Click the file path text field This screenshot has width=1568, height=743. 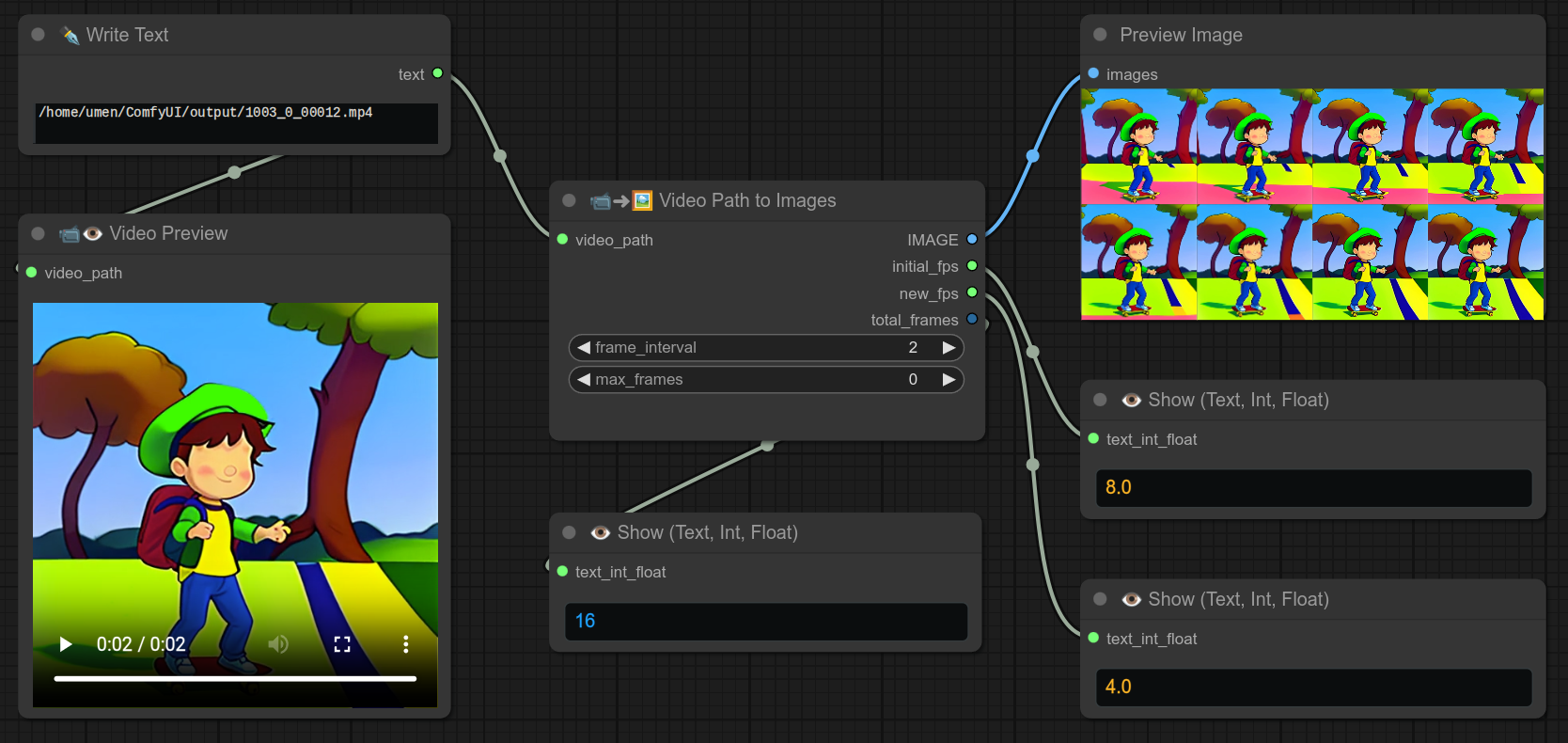(236, 123)
